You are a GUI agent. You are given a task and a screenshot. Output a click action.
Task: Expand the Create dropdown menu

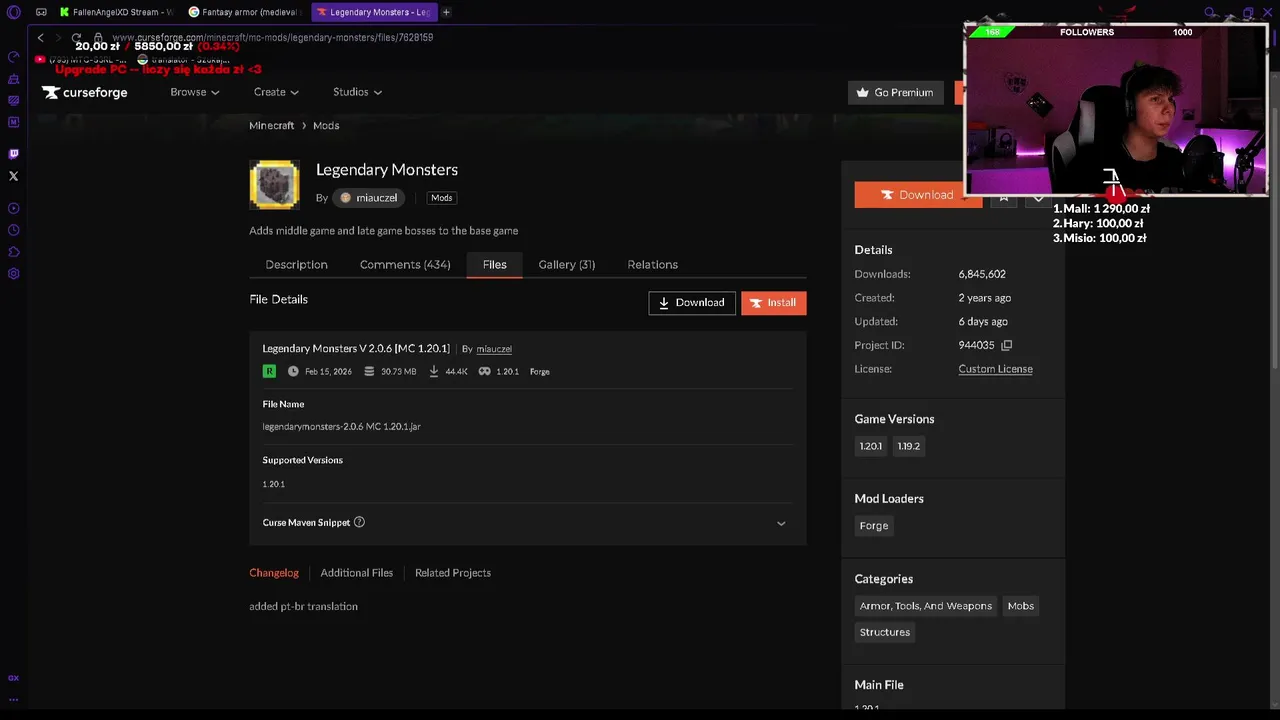click(276, 92)
